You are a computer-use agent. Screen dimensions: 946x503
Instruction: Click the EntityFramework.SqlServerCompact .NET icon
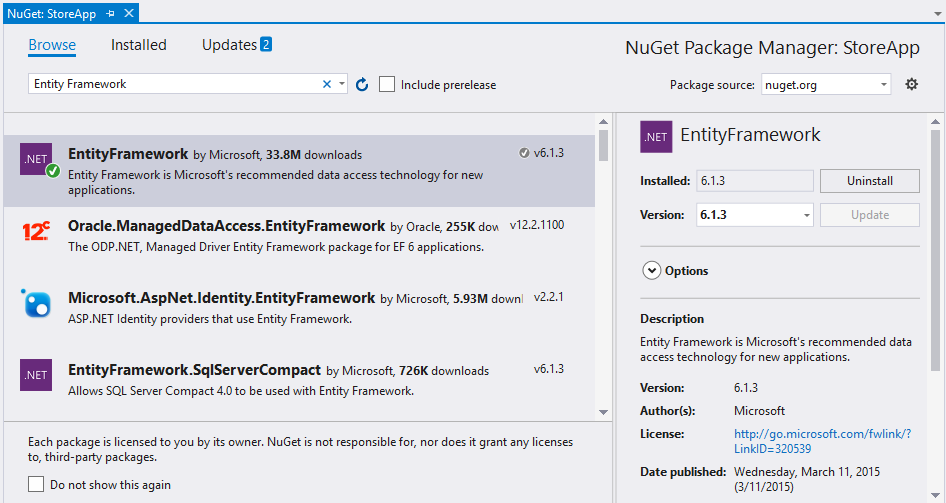(x=36, y=374)
